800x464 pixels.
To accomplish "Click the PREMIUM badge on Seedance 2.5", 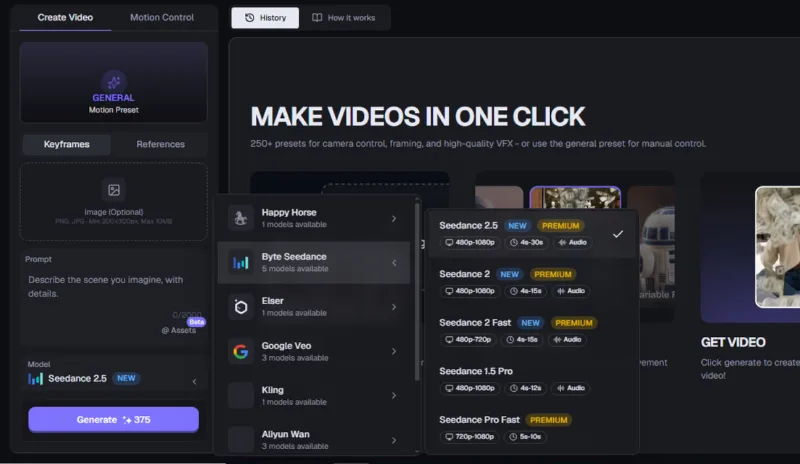I will pos(560,226).
